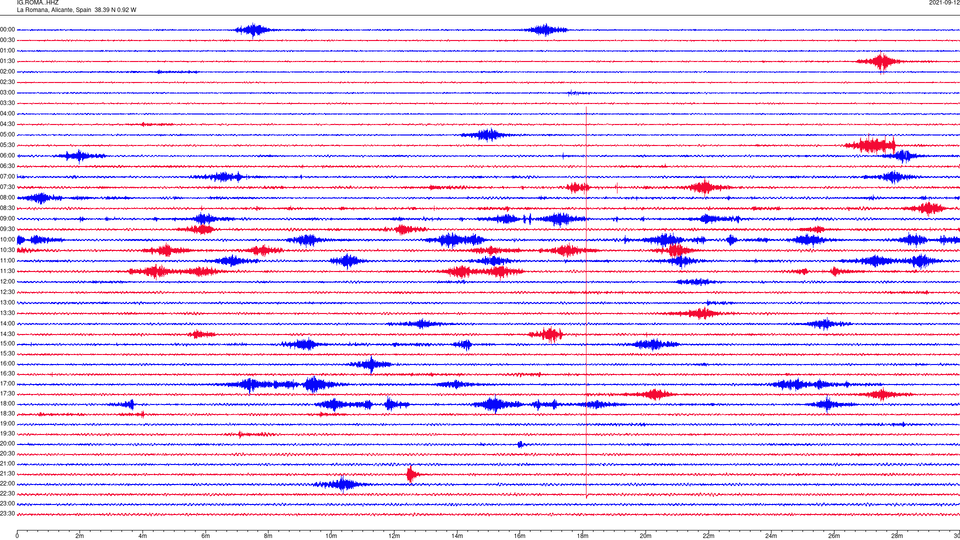Click the 6m tick label on x-axis
This screenshot has height=540, width=960.
(x=206, y=536)
